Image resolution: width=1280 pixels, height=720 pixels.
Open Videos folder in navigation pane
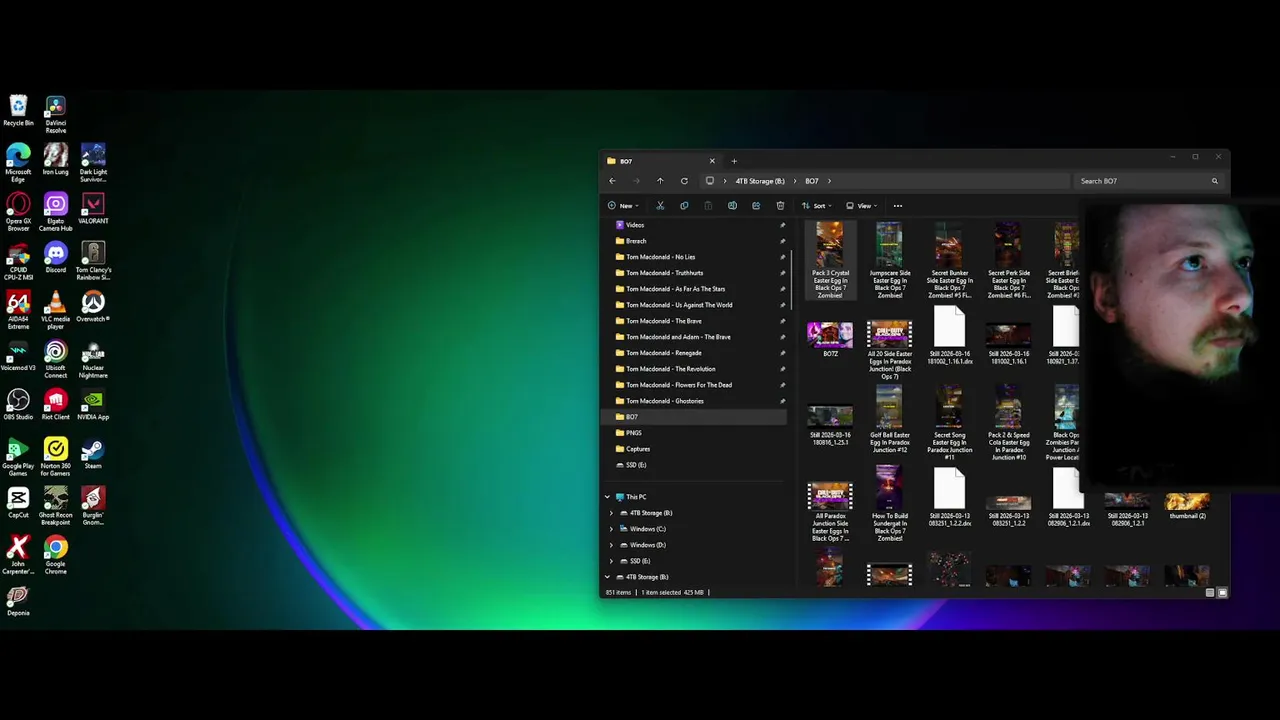(635, 225)
